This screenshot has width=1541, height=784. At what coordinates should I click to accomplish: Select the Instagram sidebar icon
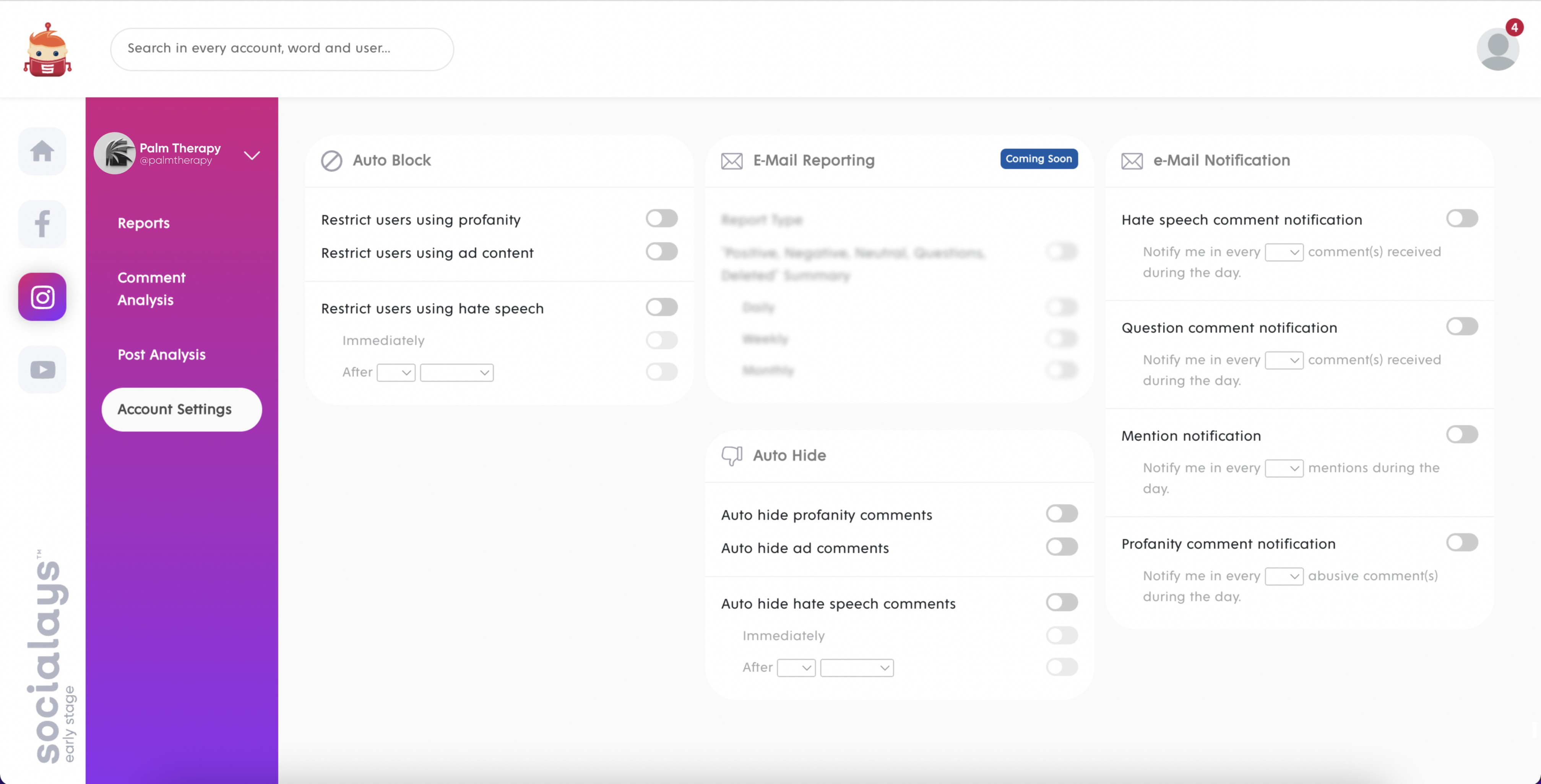[42, 296]
